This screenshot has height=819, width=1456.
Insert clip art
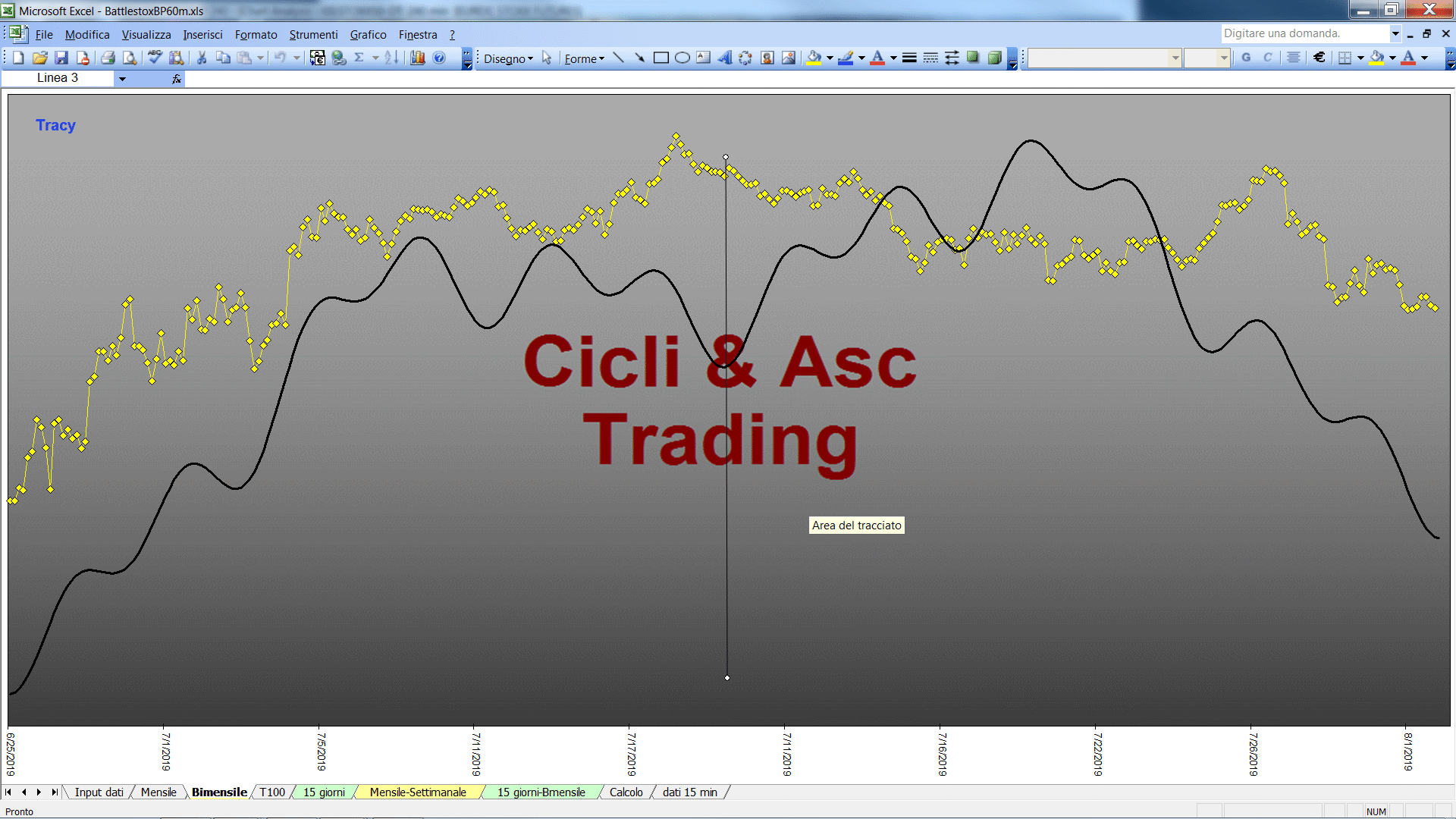[x=767, y=58]
